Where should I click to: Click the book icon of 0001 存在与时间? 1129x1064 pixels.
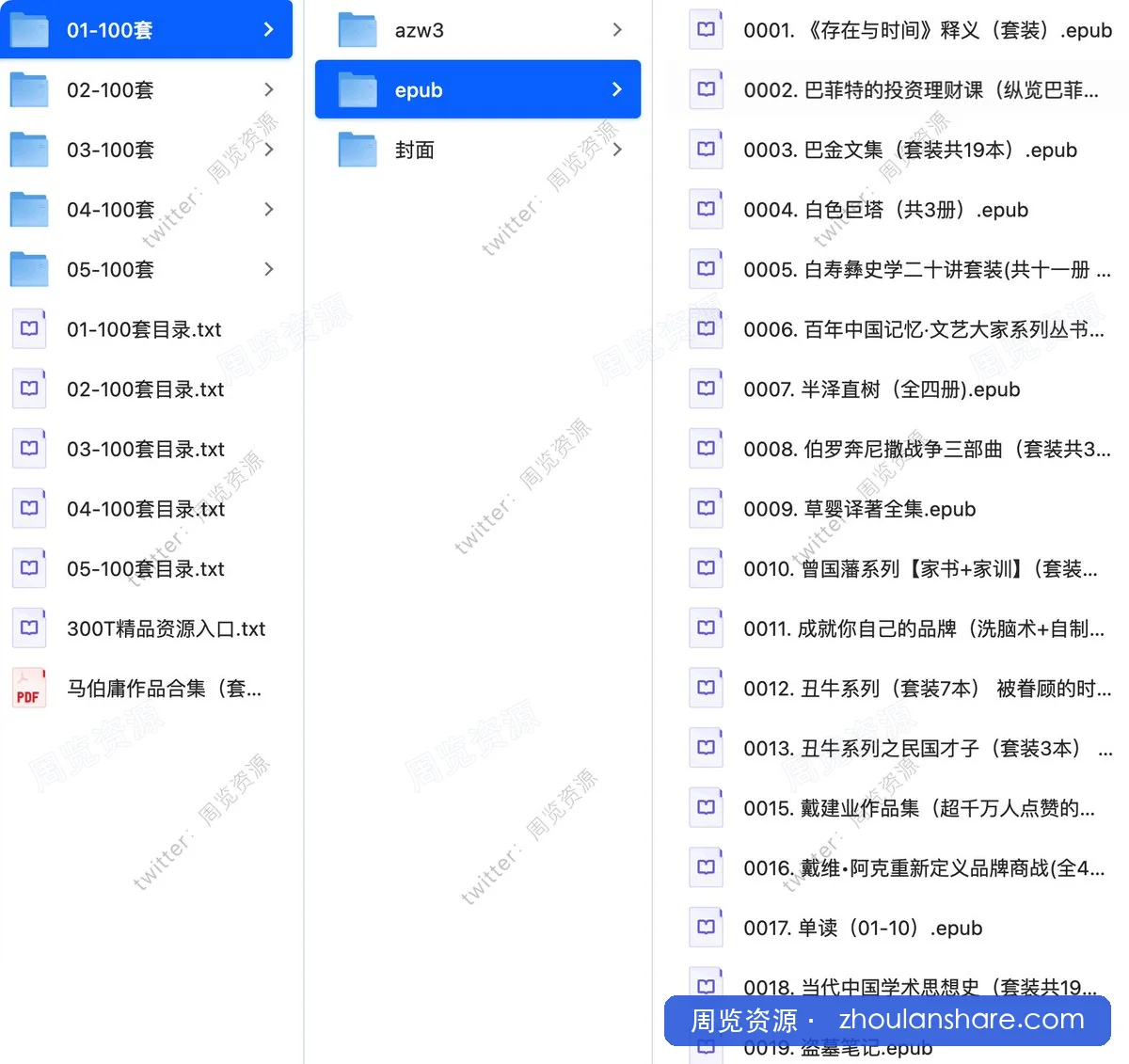(x=707, y=30)
